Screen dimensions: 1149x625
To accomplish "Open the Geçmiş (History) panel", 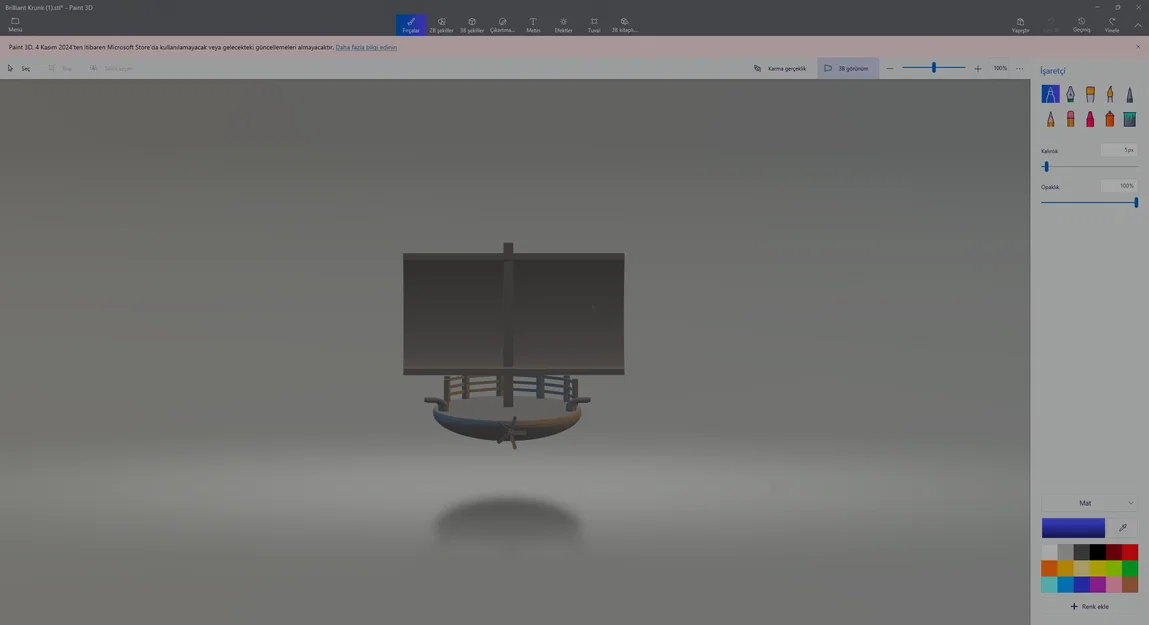I will 1082,25.
